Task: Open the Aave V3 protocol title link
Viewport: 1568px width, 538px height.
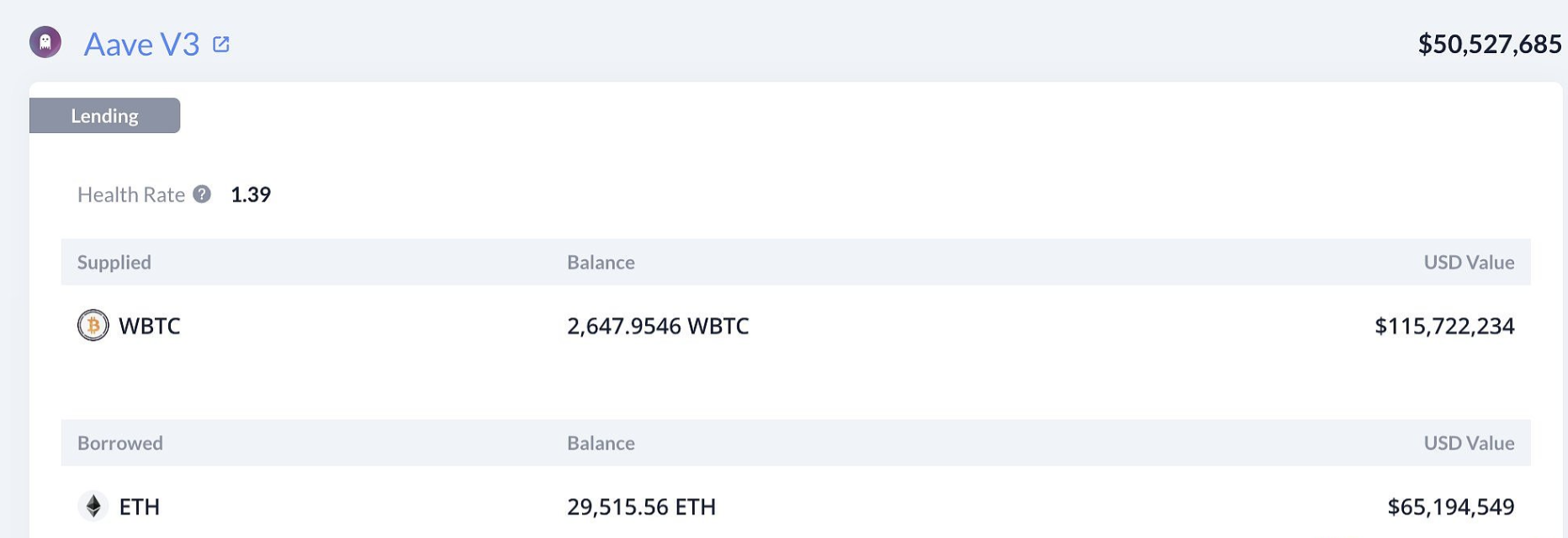Action: coord(141,44)
